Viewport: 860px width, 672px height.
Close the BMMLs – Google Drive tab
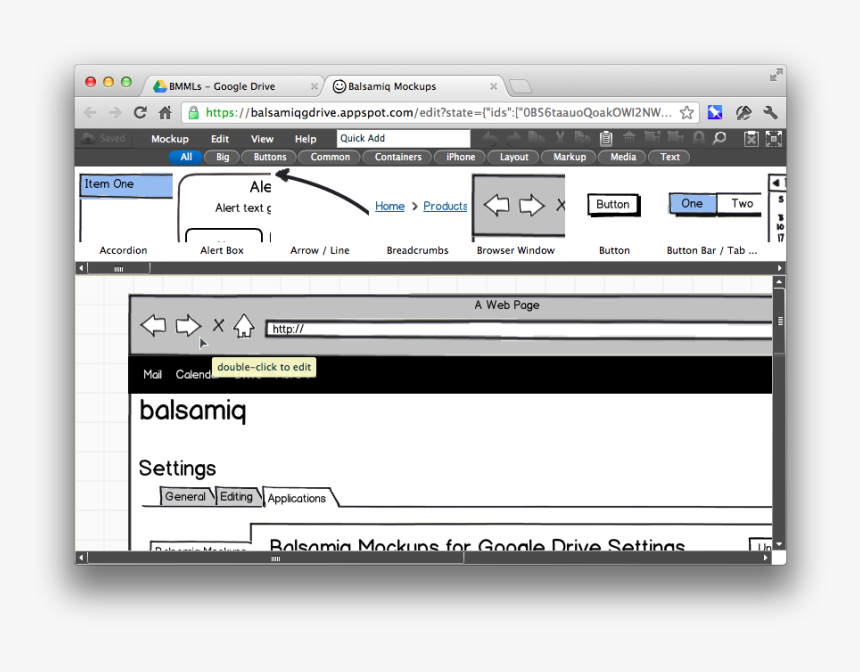(x=314, y=86)
